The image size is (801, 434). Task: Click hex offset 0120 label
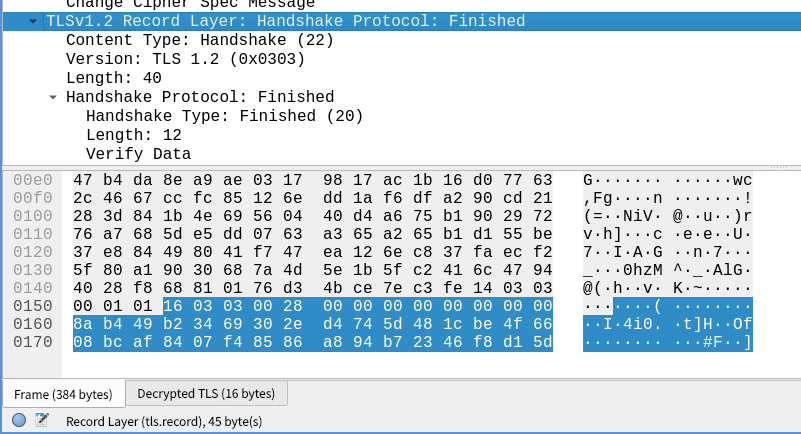click(x=33, y=252)
